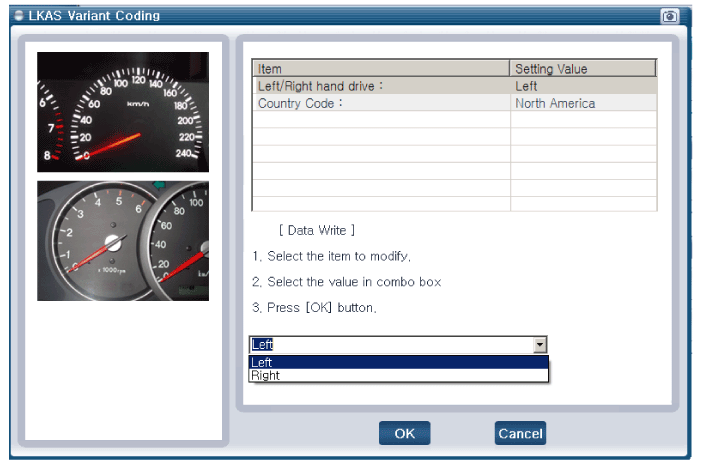Image resolution: width=701 pixels, height=465 pixels.
Task: Click the tachometer gauge image
Action: 123,241
